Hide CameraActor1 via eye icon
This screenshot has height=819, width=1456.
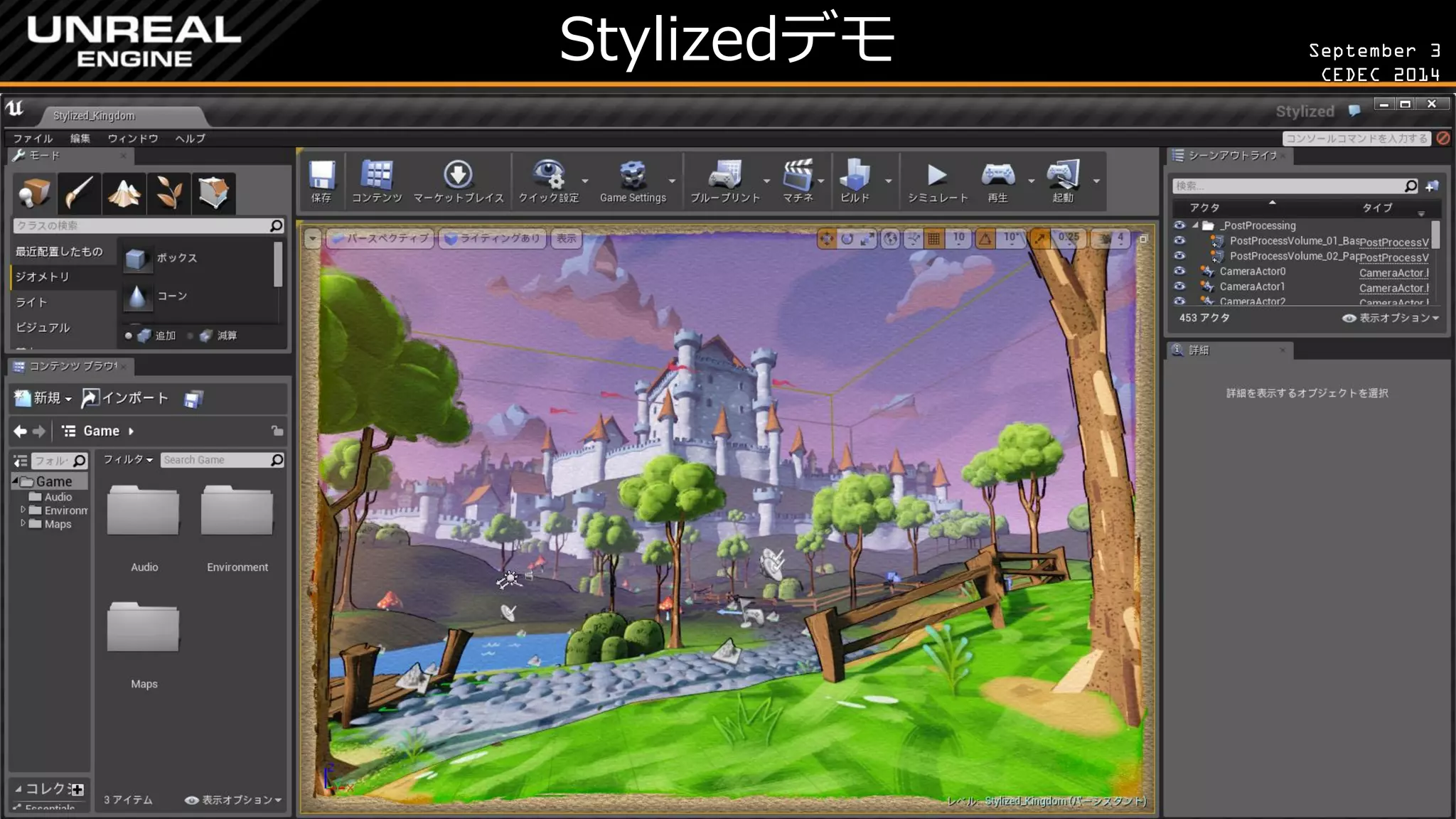point(1180,286)
